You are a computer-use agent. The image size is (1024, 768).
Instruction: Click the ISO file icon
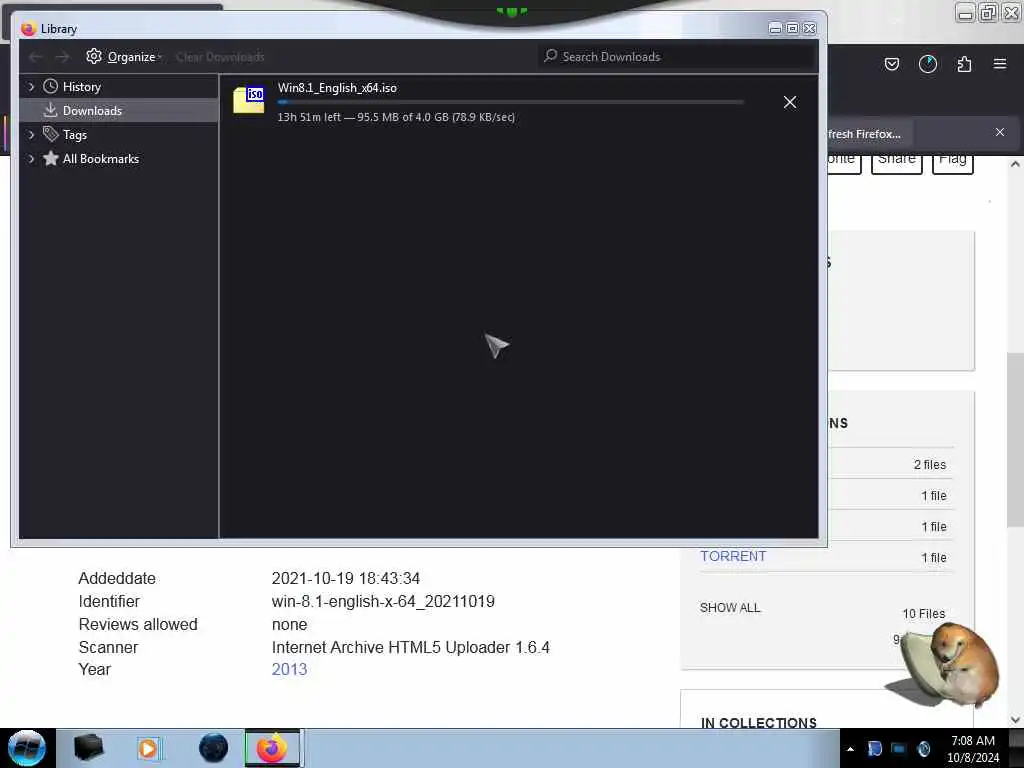coord(249,100)
